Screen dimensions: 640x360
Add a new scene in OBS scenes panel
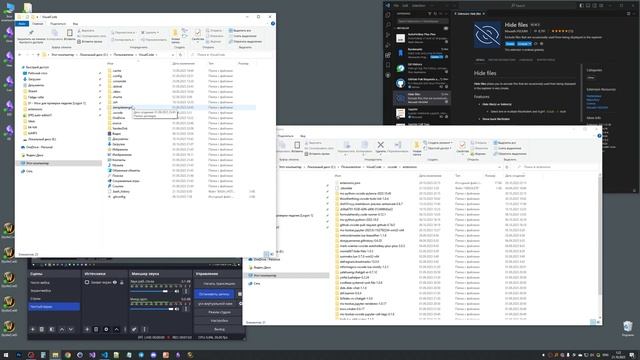coord(33,329)
